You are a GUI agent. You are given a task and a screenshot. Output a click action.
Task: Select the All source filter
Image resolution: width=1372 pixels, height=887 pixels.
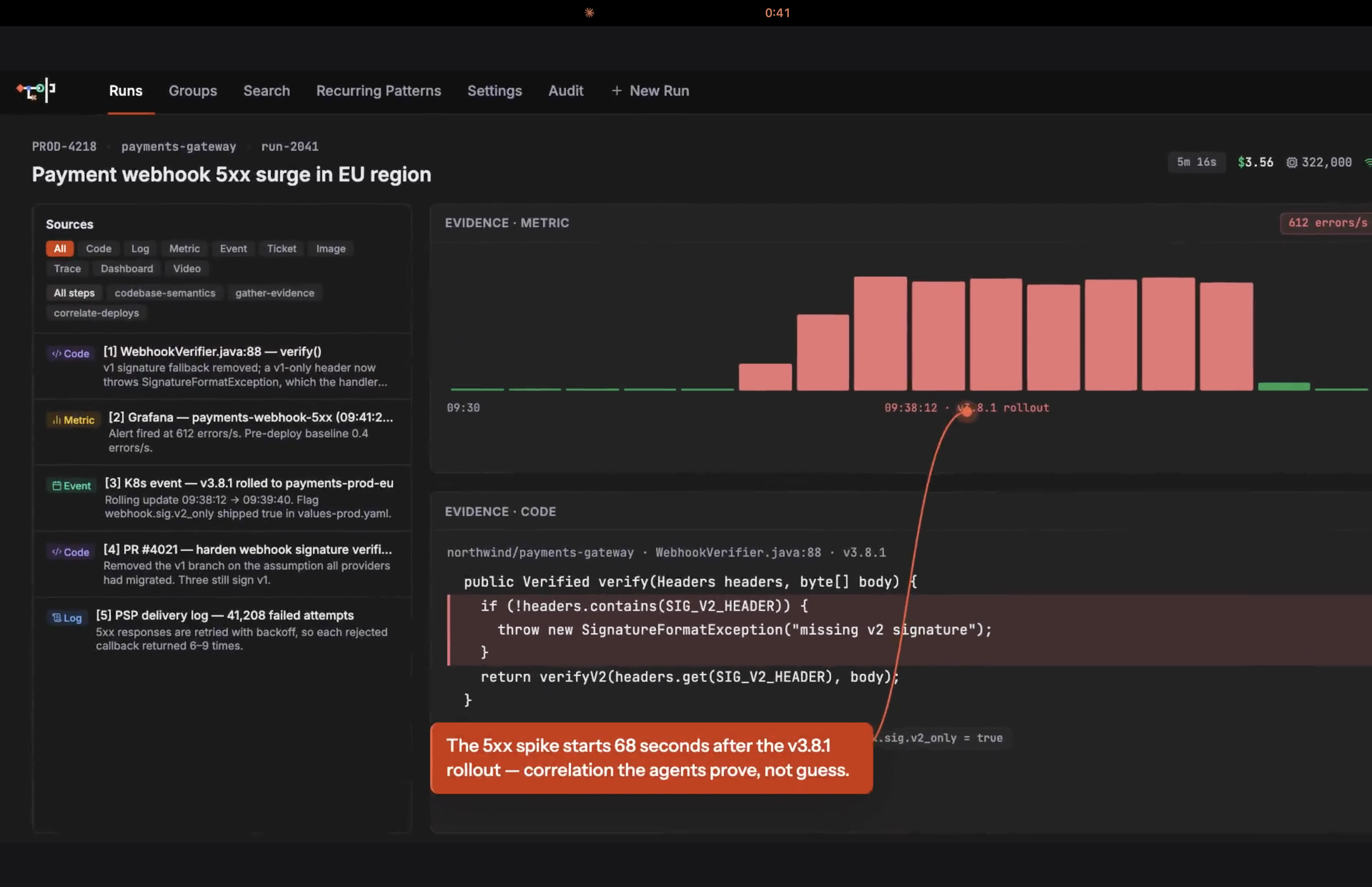coord(60,248)
